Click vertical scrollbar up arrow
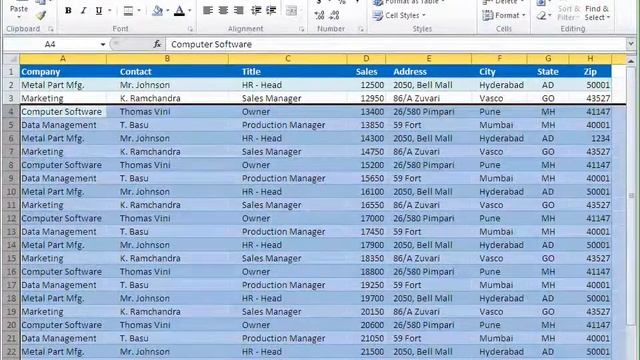 pyautogui.click(x=631, y=61)
